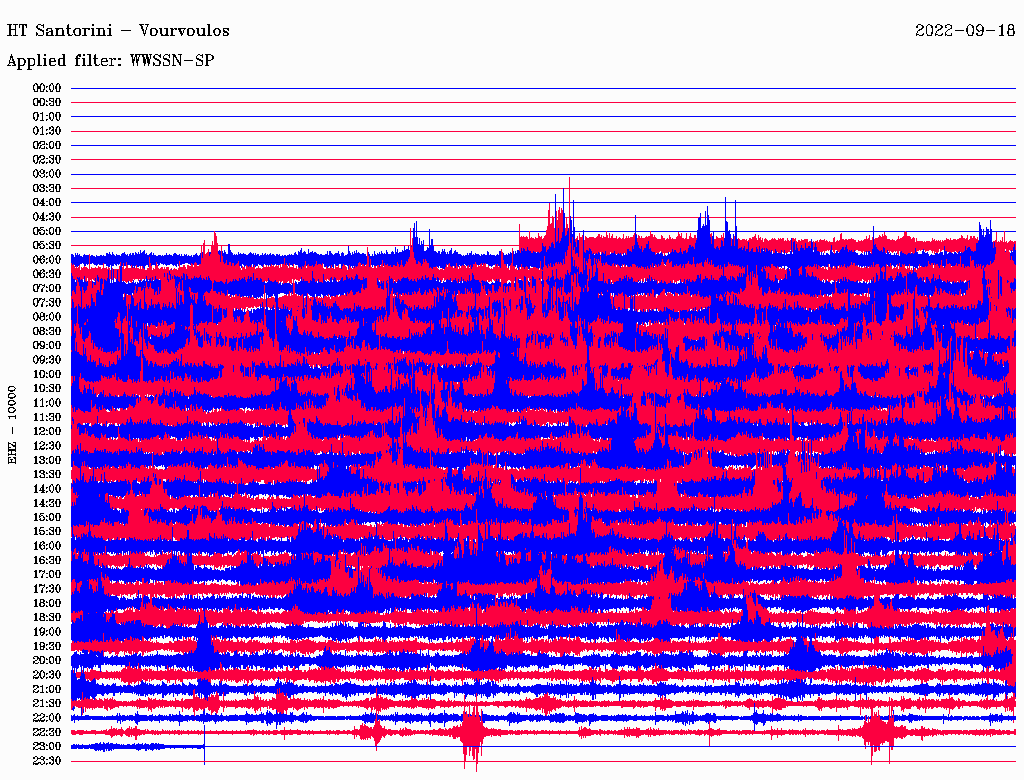The image size is (1024, 780).
Task: Select the 23:00 time label
Action: (47, 747)
